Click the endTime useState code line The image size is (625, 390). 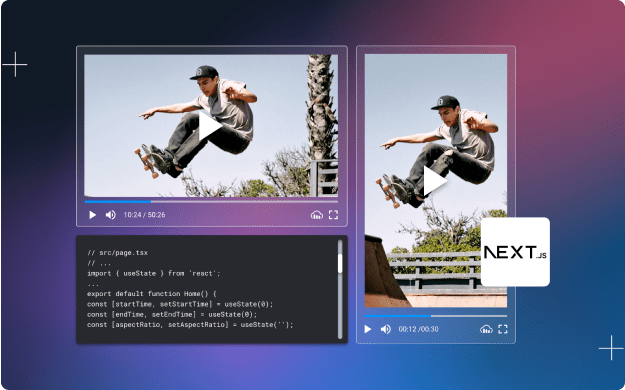[x=172, y=314]
